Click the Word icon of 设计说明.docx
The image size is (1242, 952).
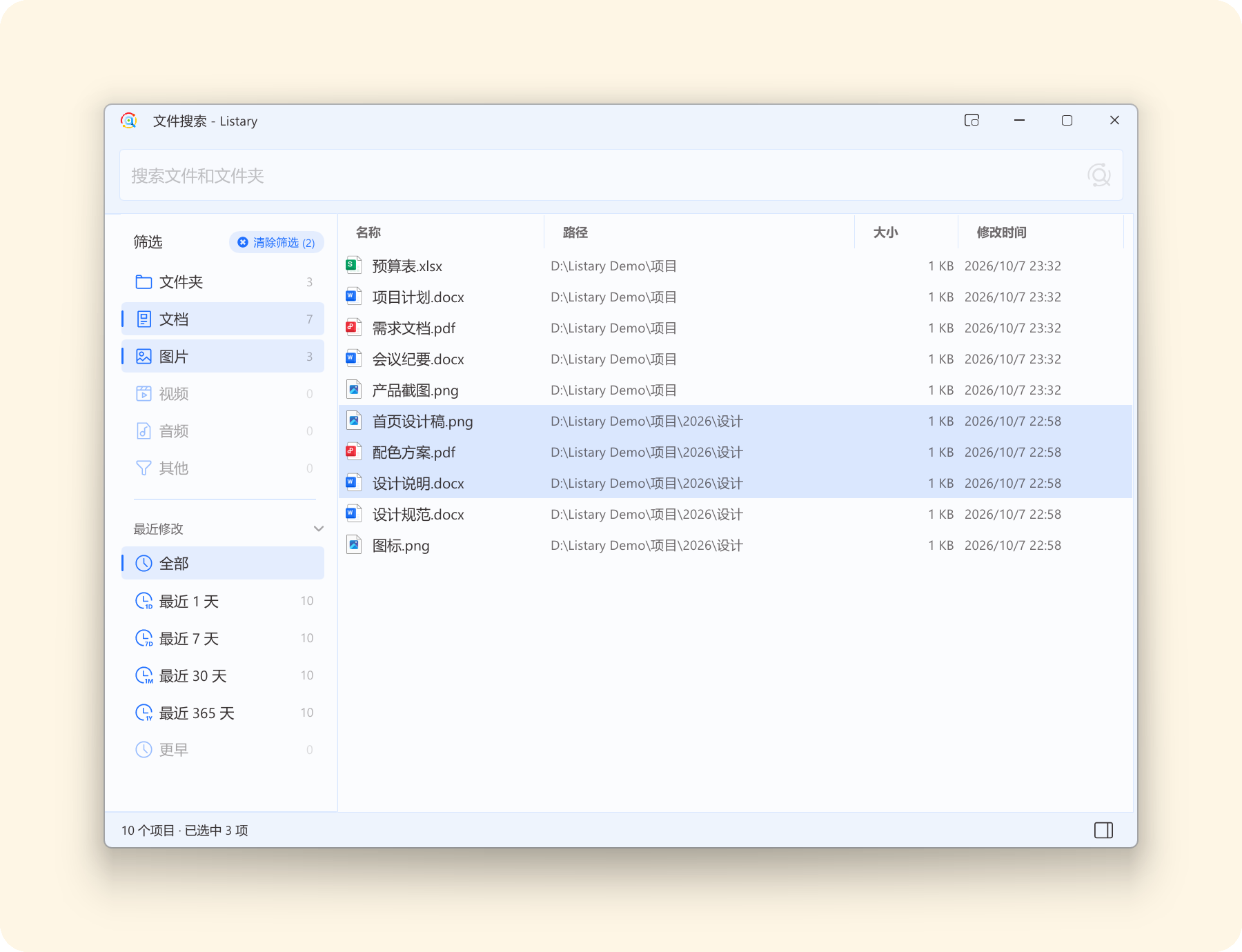point(353,483)
